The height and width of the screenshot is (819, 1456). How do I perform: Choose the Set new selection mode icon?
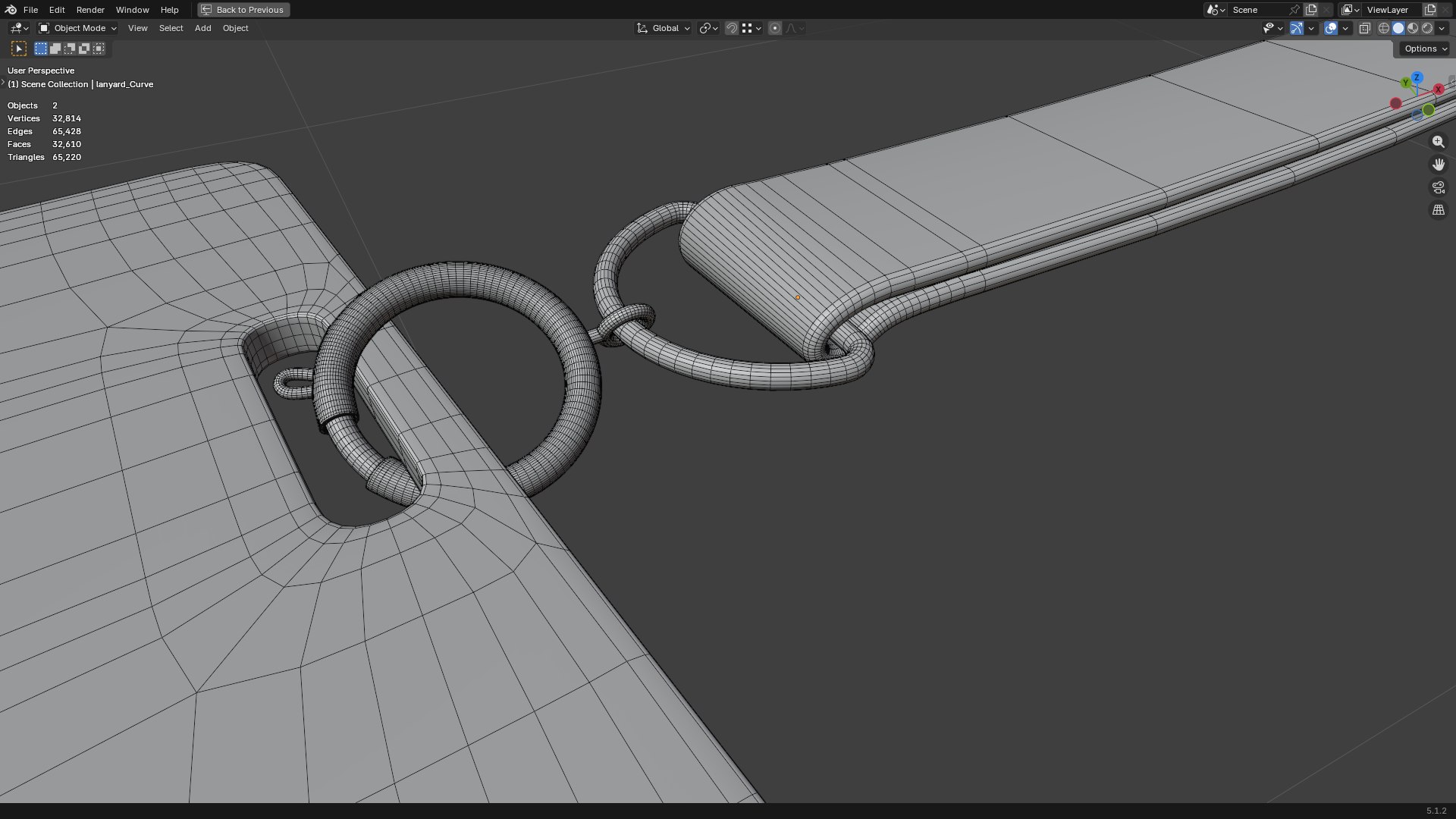coord(41,49)
